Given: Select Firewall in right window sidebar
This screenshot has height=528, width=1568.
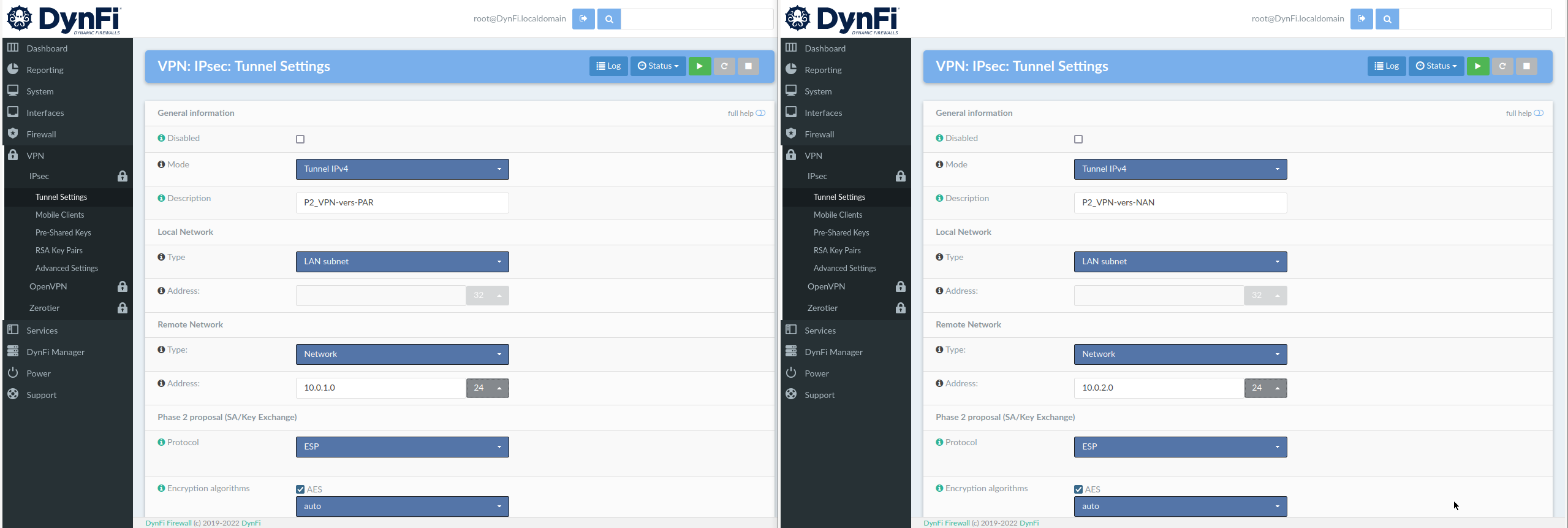Looking at the screenshot, I should (819, 134).
